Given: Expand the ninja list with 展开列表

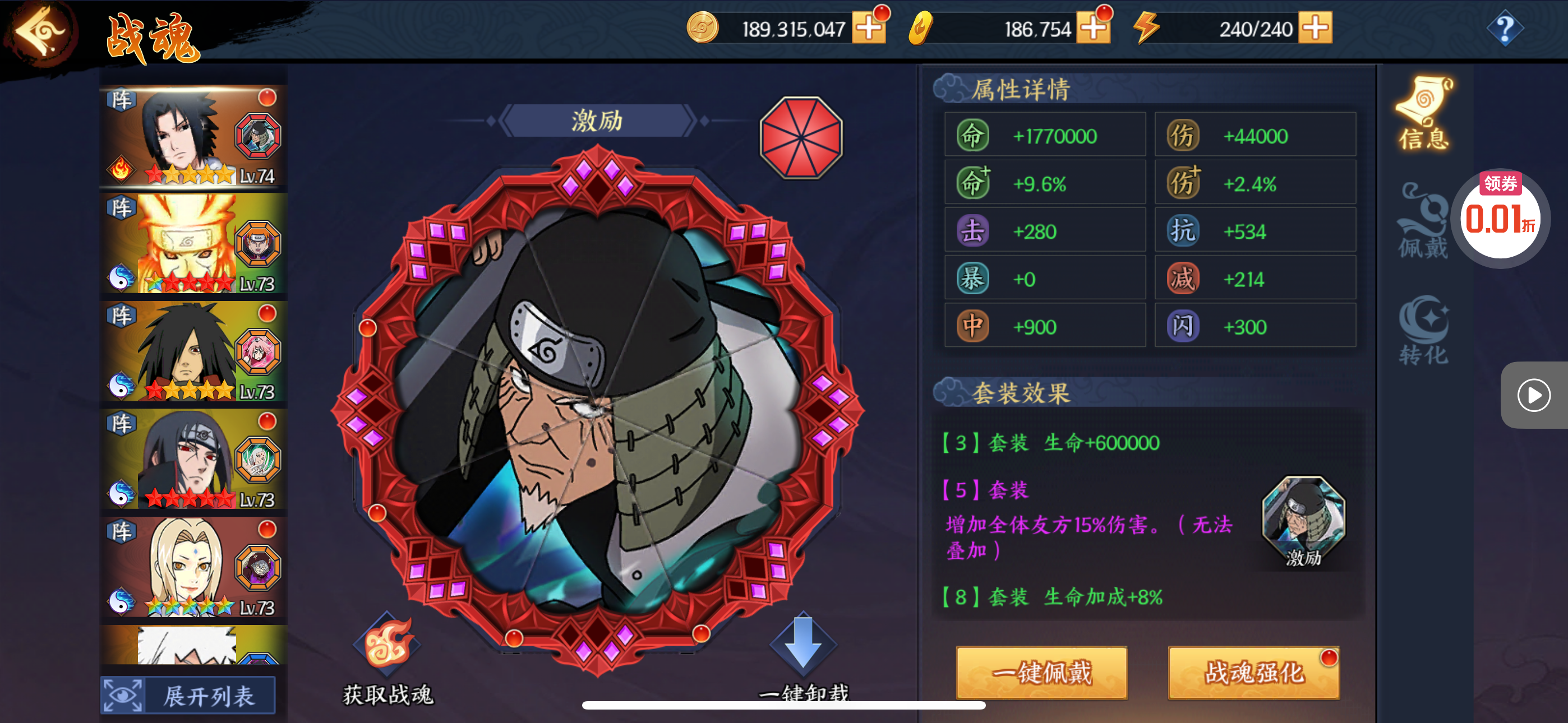Looking at the screenshot, I should 188,695.
